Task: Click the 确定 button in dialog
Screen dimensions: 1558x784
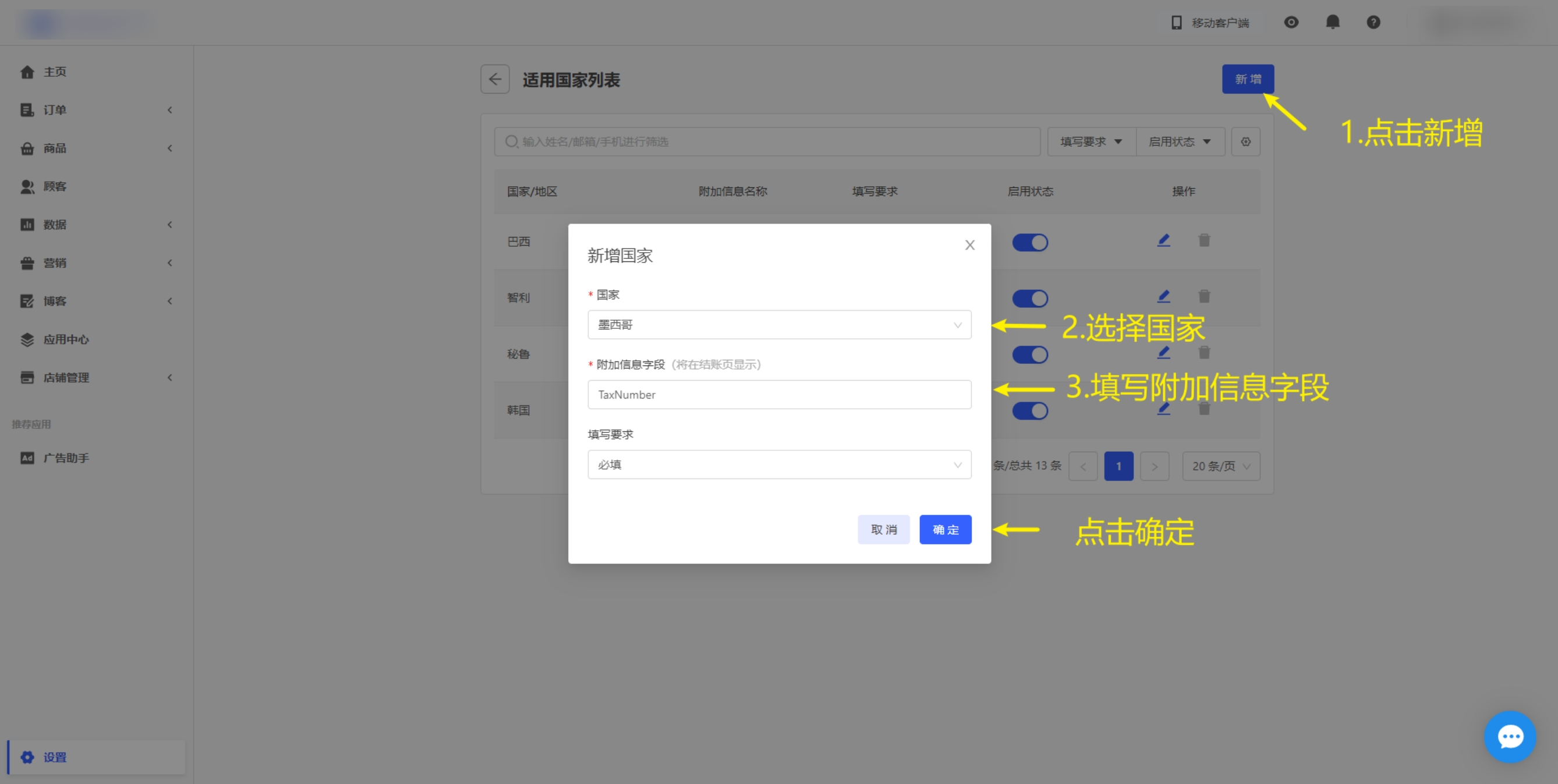Action: click(x=946, y=530)
